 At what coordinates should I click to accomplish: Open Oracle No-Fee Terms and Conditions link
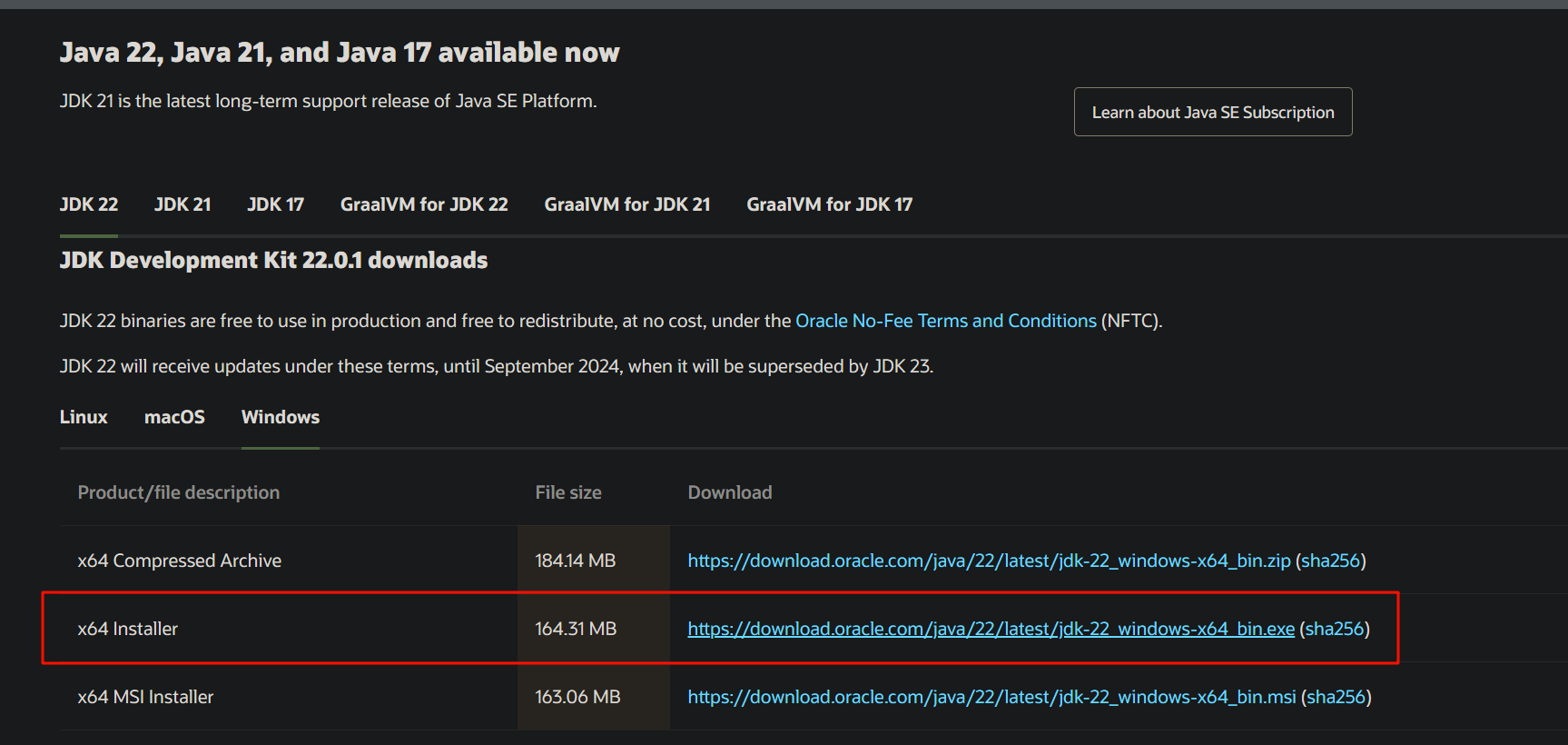pyautogui.click(x=945, y=321)
